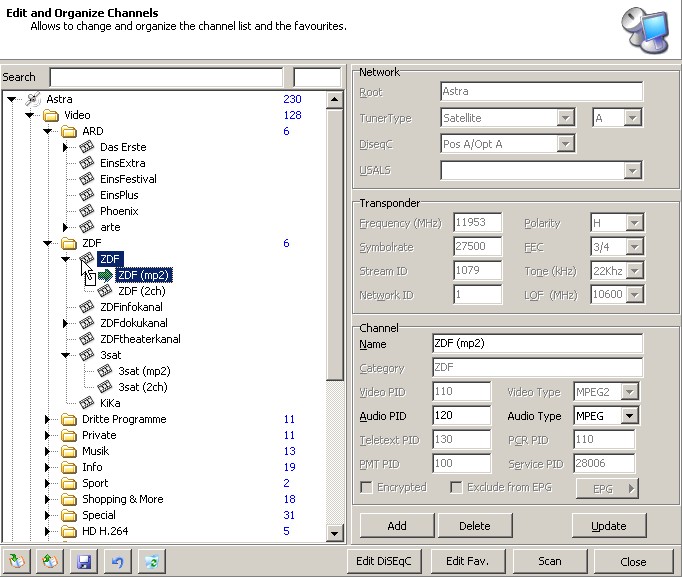Open the recycle bin icon in bottom toolbar
Viewport: 682px width, 577px height.
tap(151, 561)
